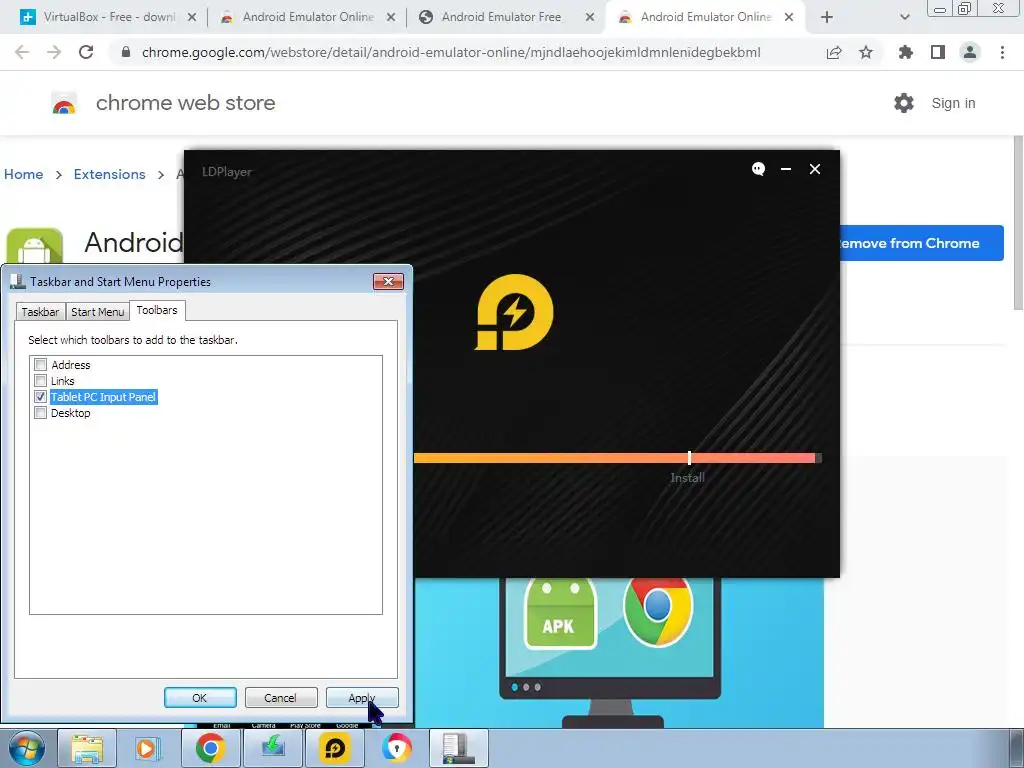Click OK in Taskbar Properties dialog

point(200,697)
